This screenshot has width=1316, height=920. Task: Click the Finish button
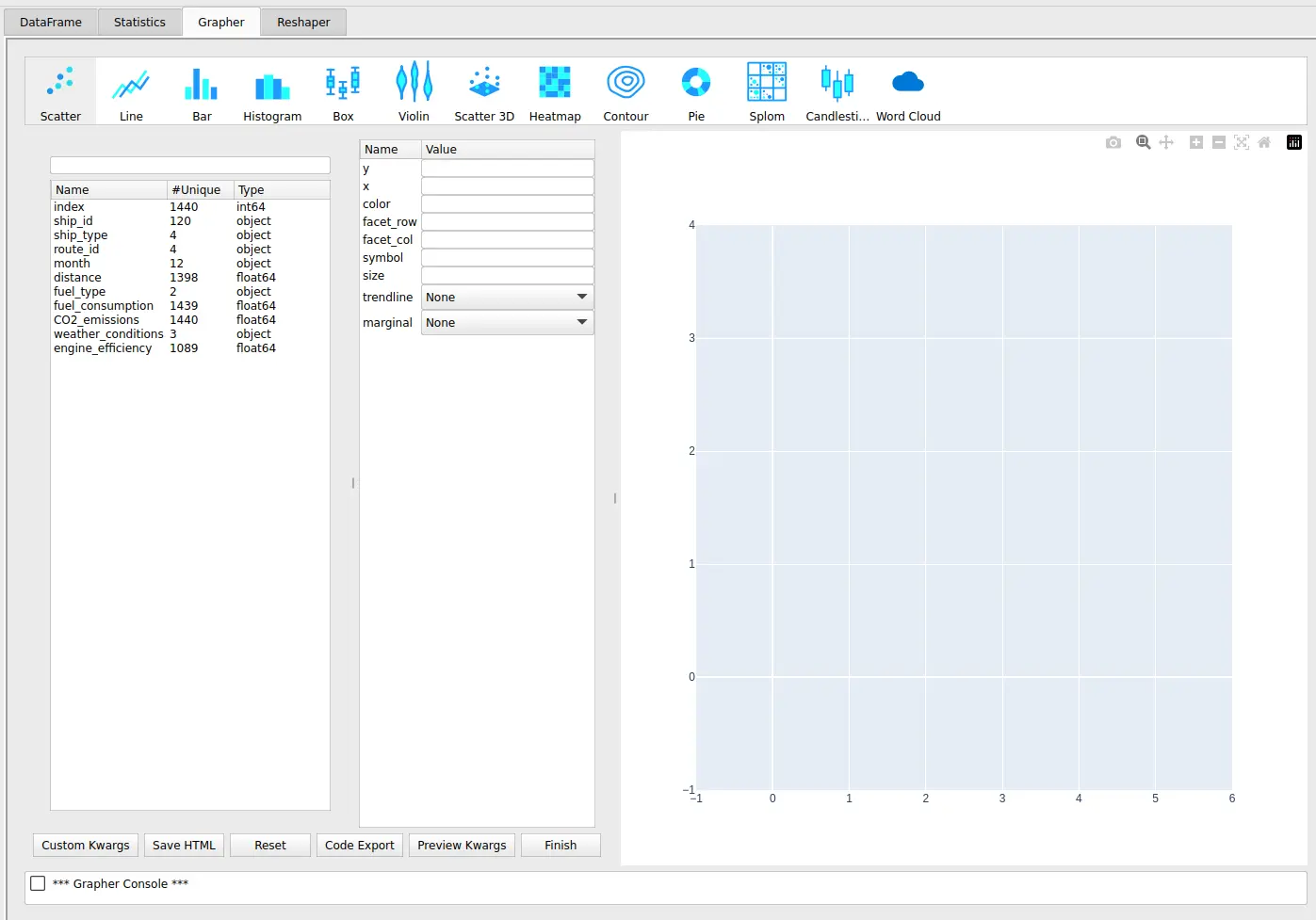pyautogui.click(x=561, y=845)
